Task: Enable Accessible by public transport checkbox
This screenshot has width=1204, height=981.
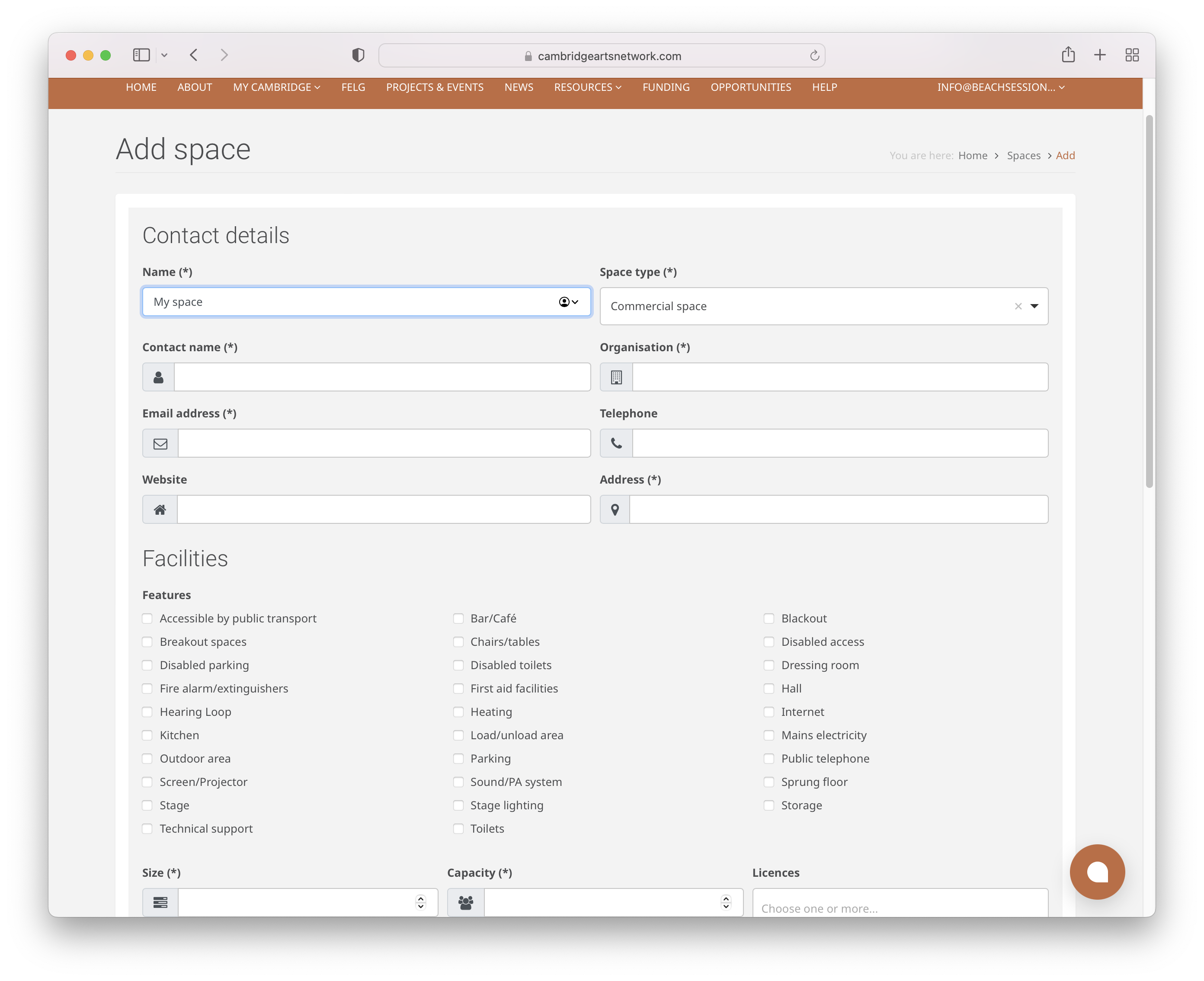Action: 147,618
